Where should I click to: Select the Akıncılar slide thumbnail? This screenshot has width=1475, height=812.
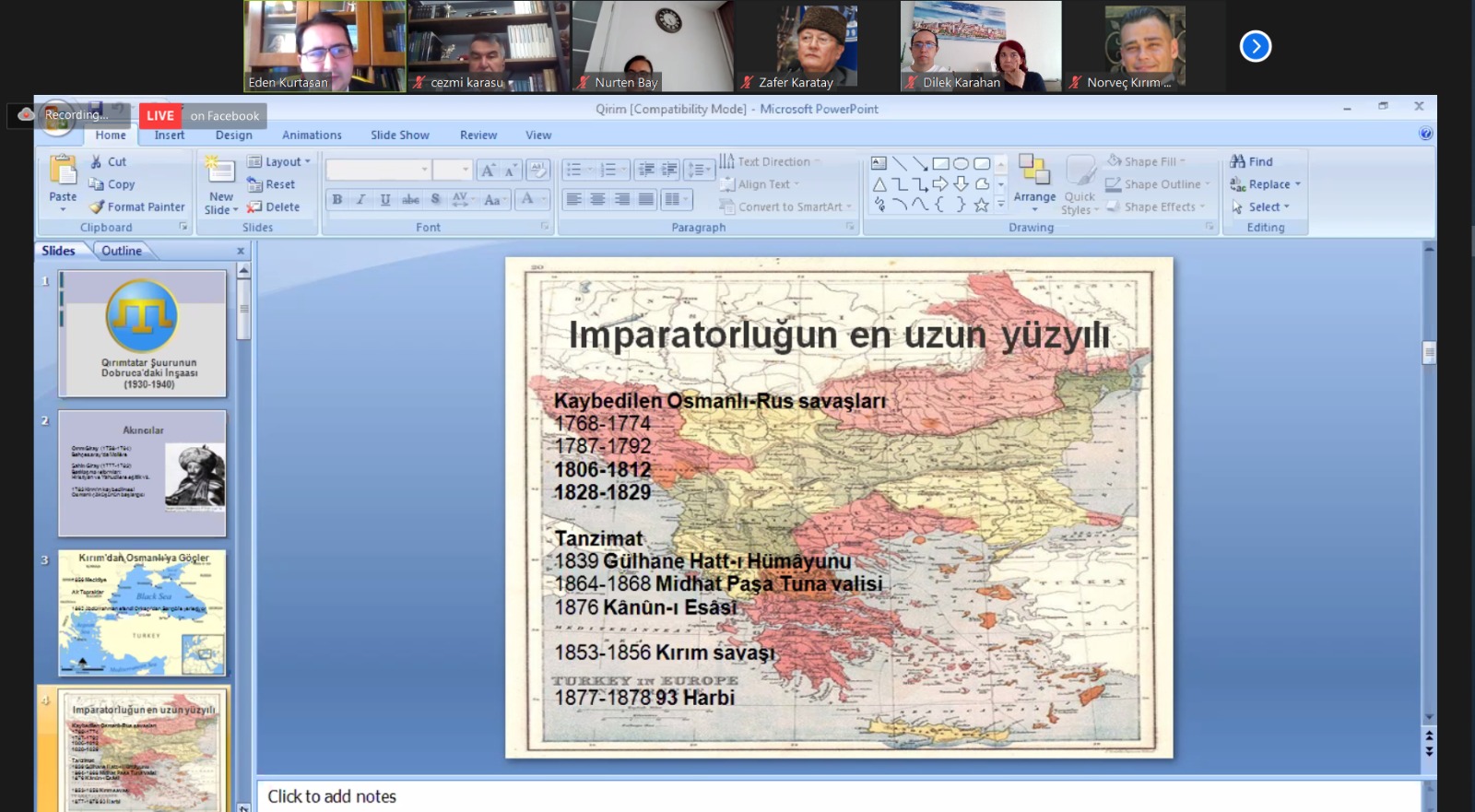[x=142, y=473]
